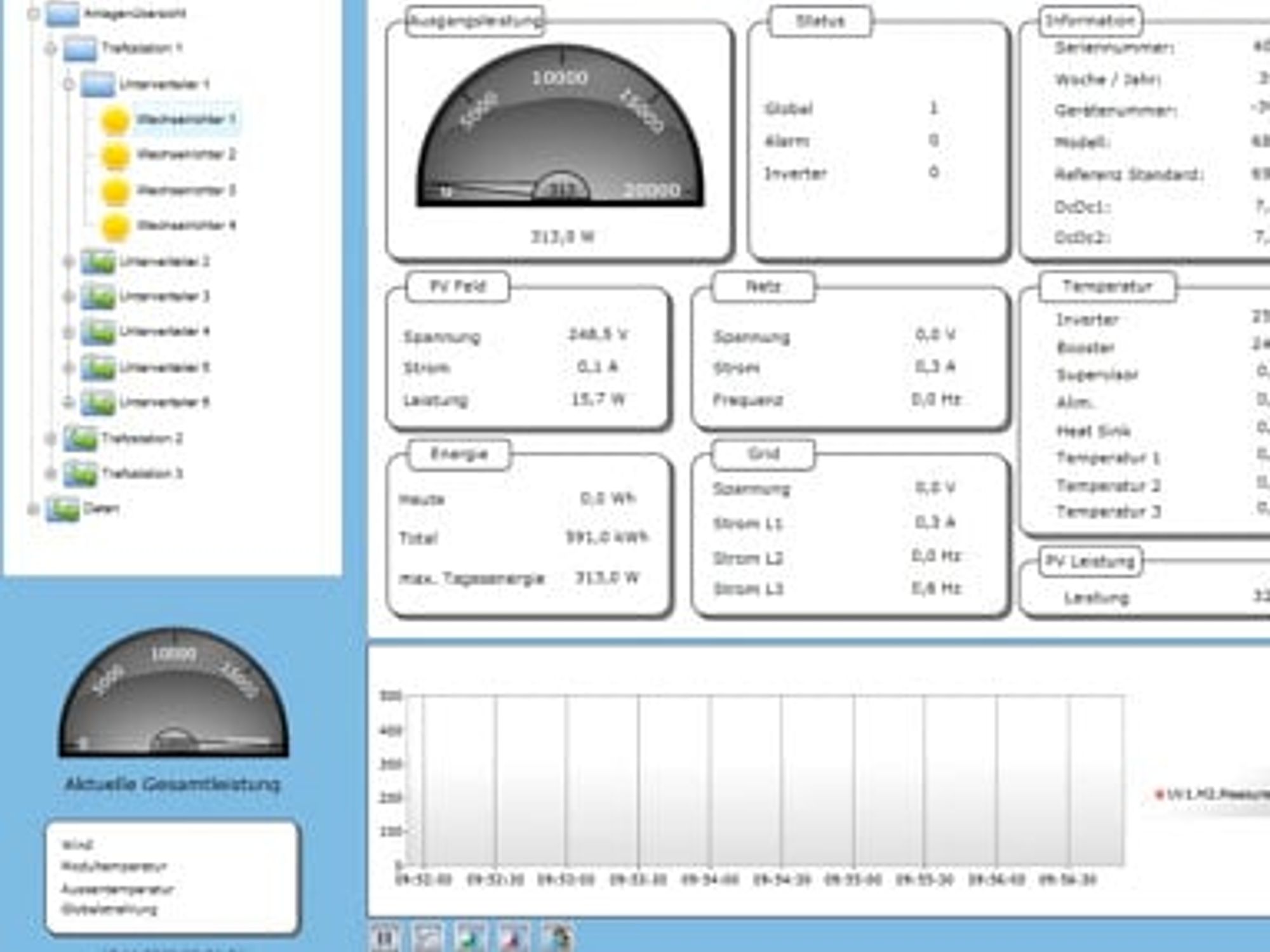
Task: Click the pink chart toolbar icon
Action: pyautogui.click(x=514, y=937)
